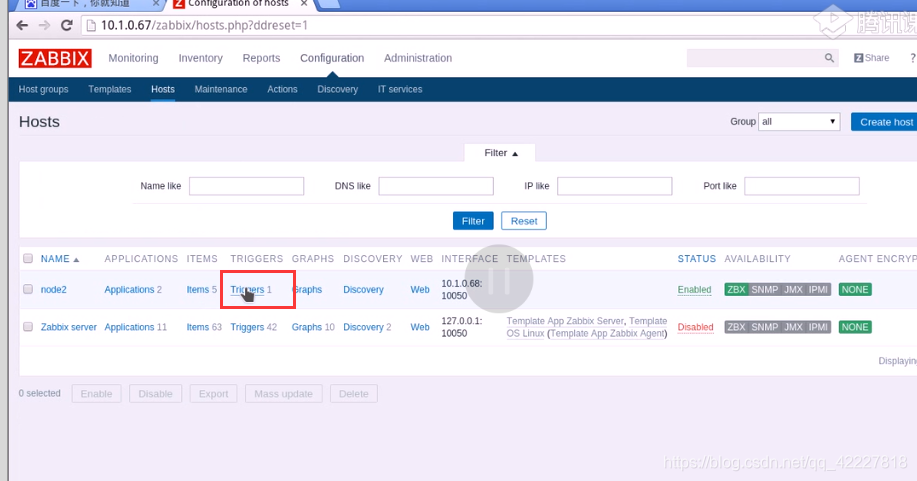Open Triggers for node2
The image size is (917, 481).
[x=247, y=290]
